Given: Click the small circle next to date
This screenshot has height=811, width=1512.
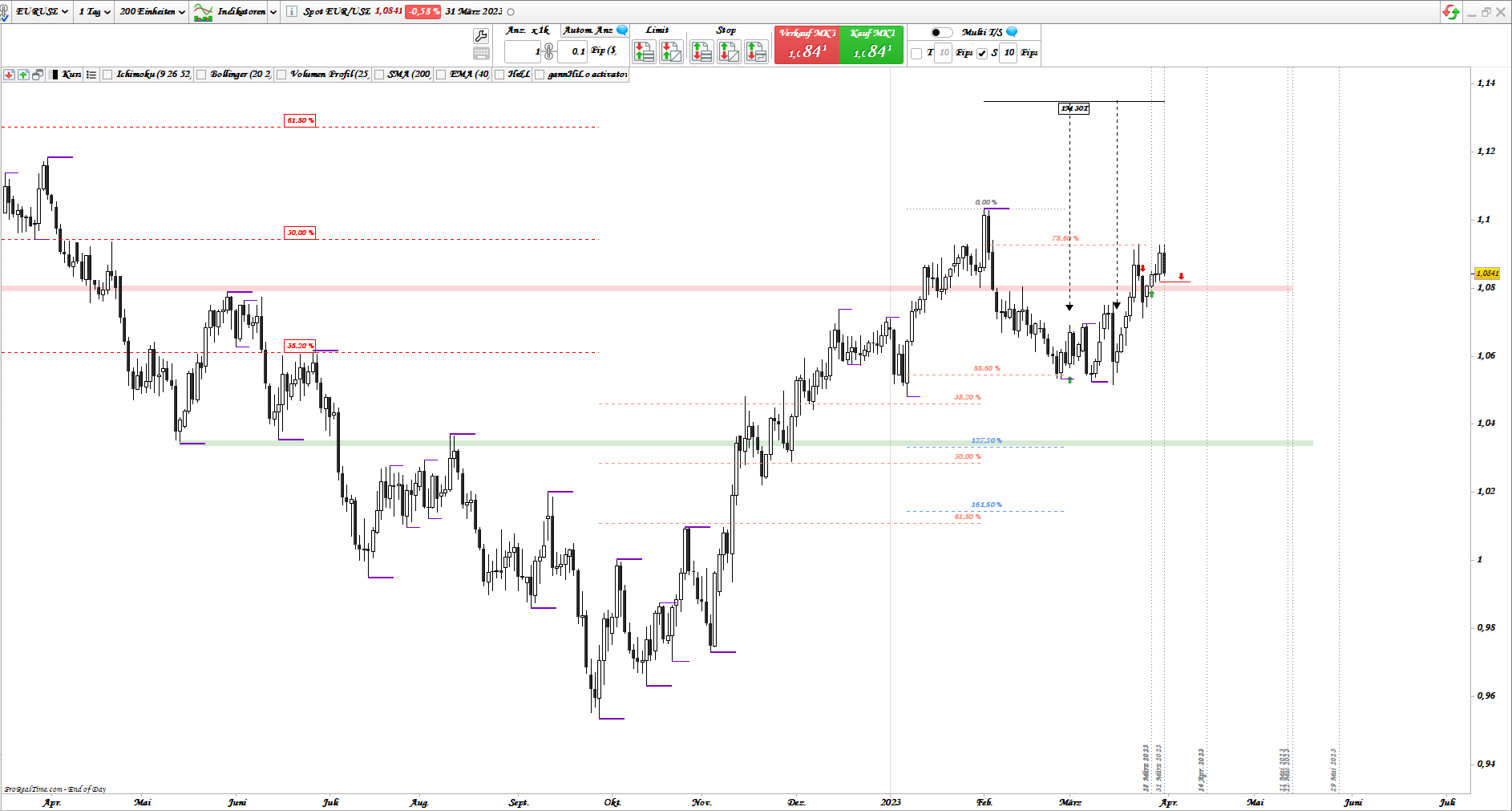Looking at the screenshot, I should tap(511, 12).
